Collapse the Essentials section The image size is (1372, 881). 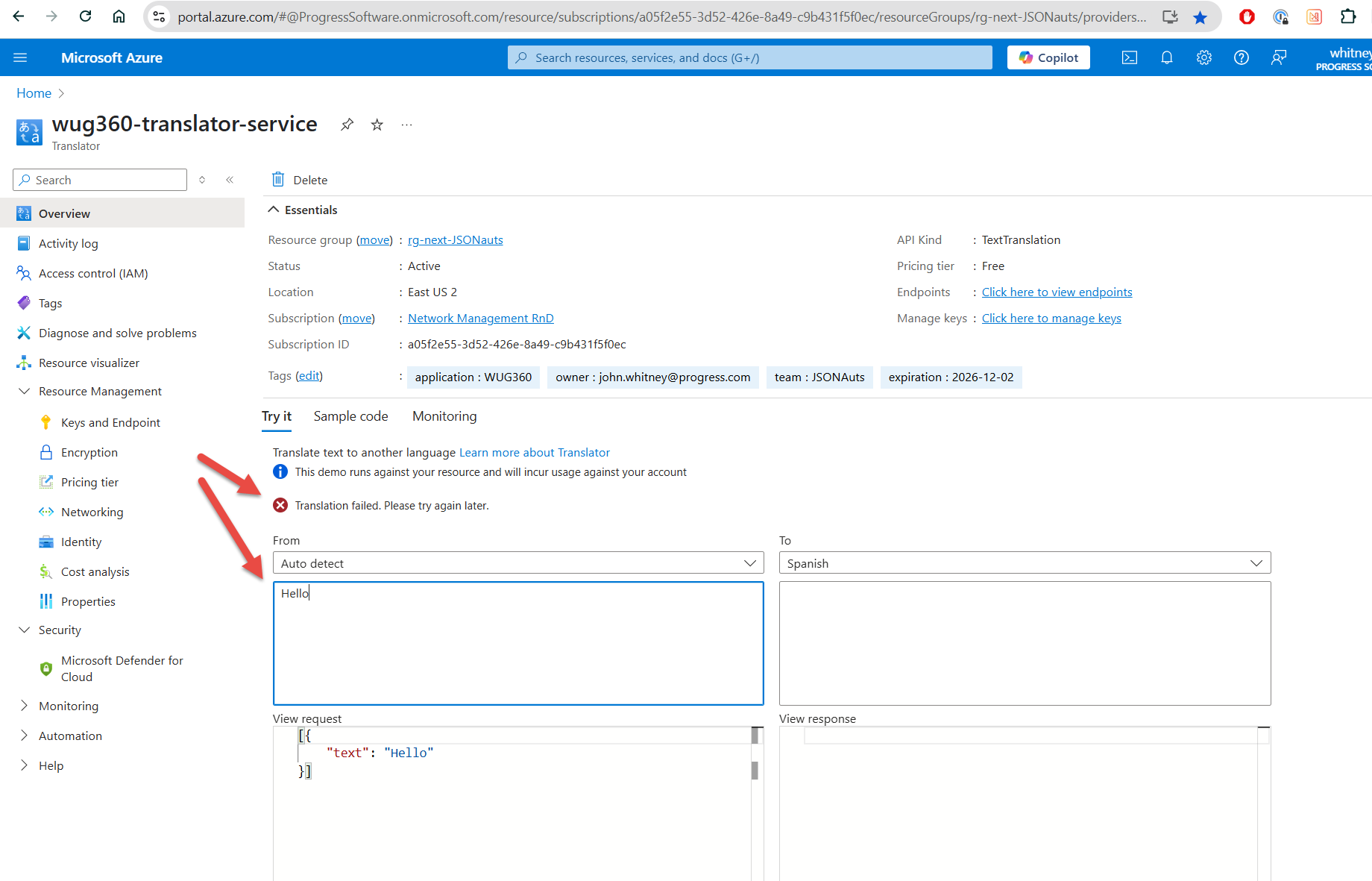303,210
